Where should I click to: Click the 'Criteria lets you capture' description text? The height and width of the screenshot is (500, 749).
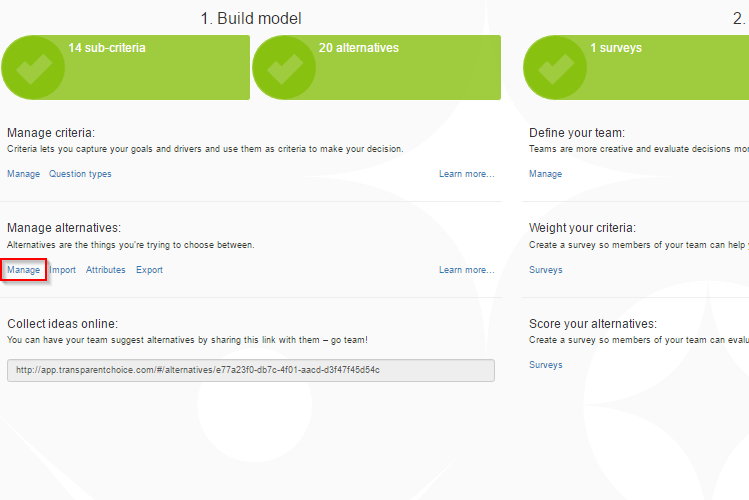205,149
